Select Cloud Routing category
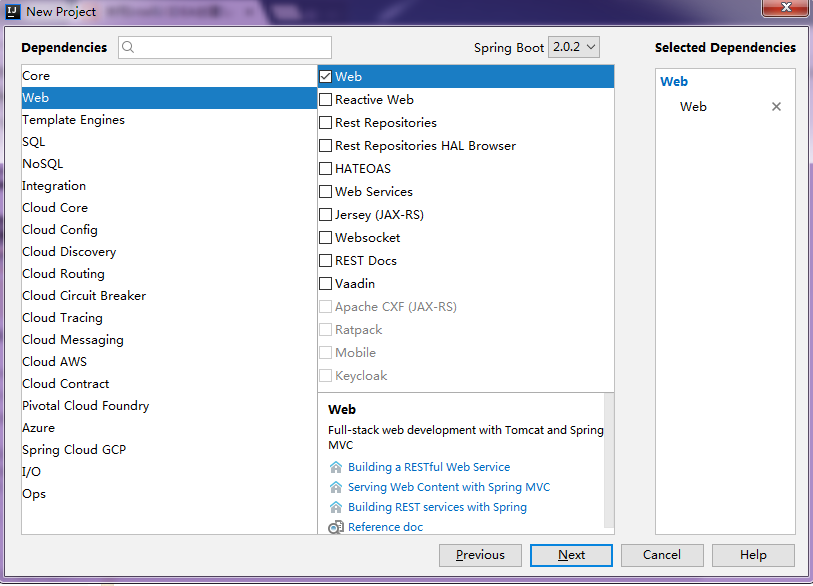Viewport: 813px width, 586px height. pyautogui.click(x=169, y=274)
